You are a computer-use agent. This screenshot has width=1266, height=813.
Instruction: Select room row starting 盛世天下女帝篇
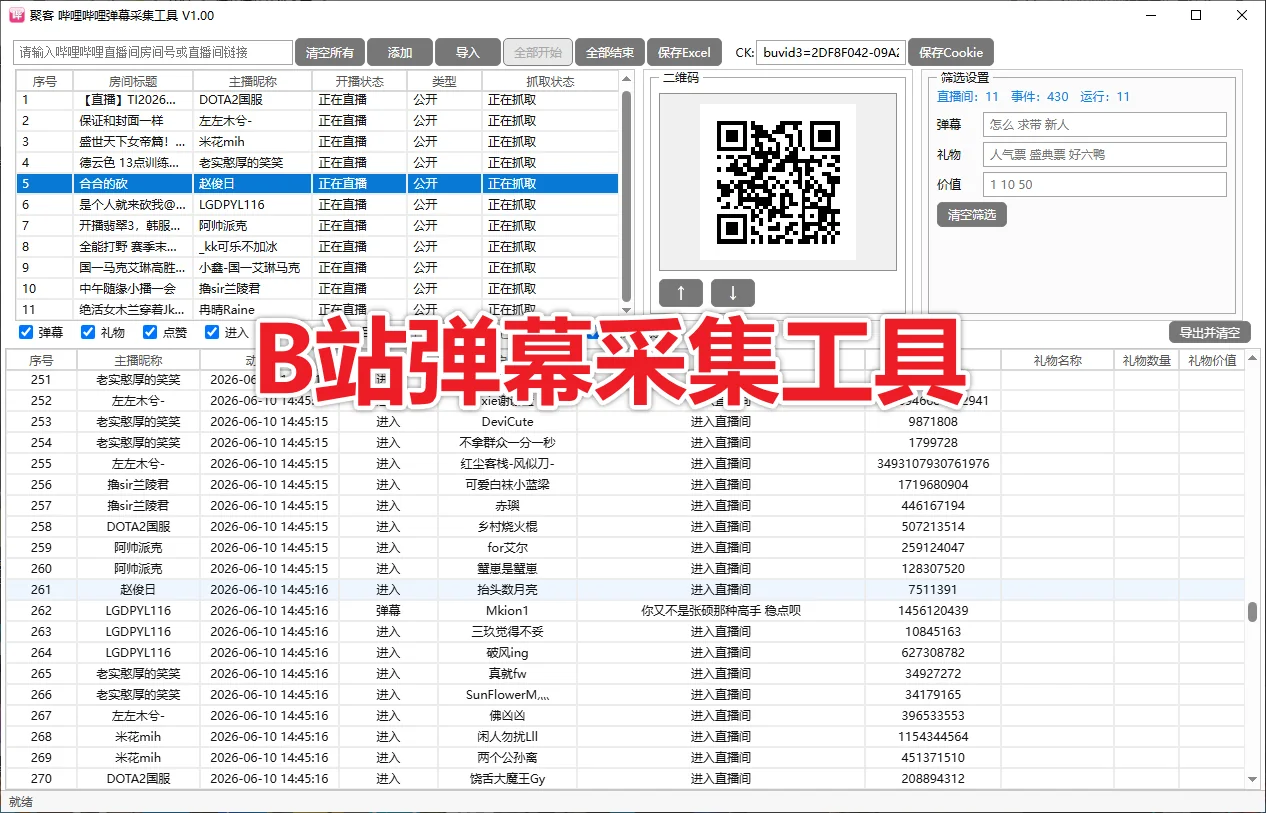tap(317, 141)
